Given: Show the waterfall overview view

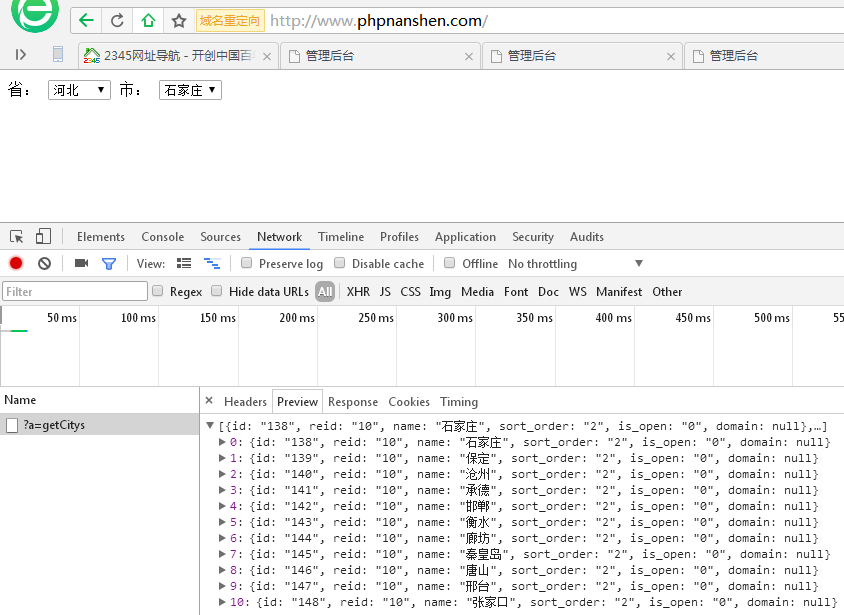Looking at the screenshot, I should pyautogui.click(x=212, y=263).
